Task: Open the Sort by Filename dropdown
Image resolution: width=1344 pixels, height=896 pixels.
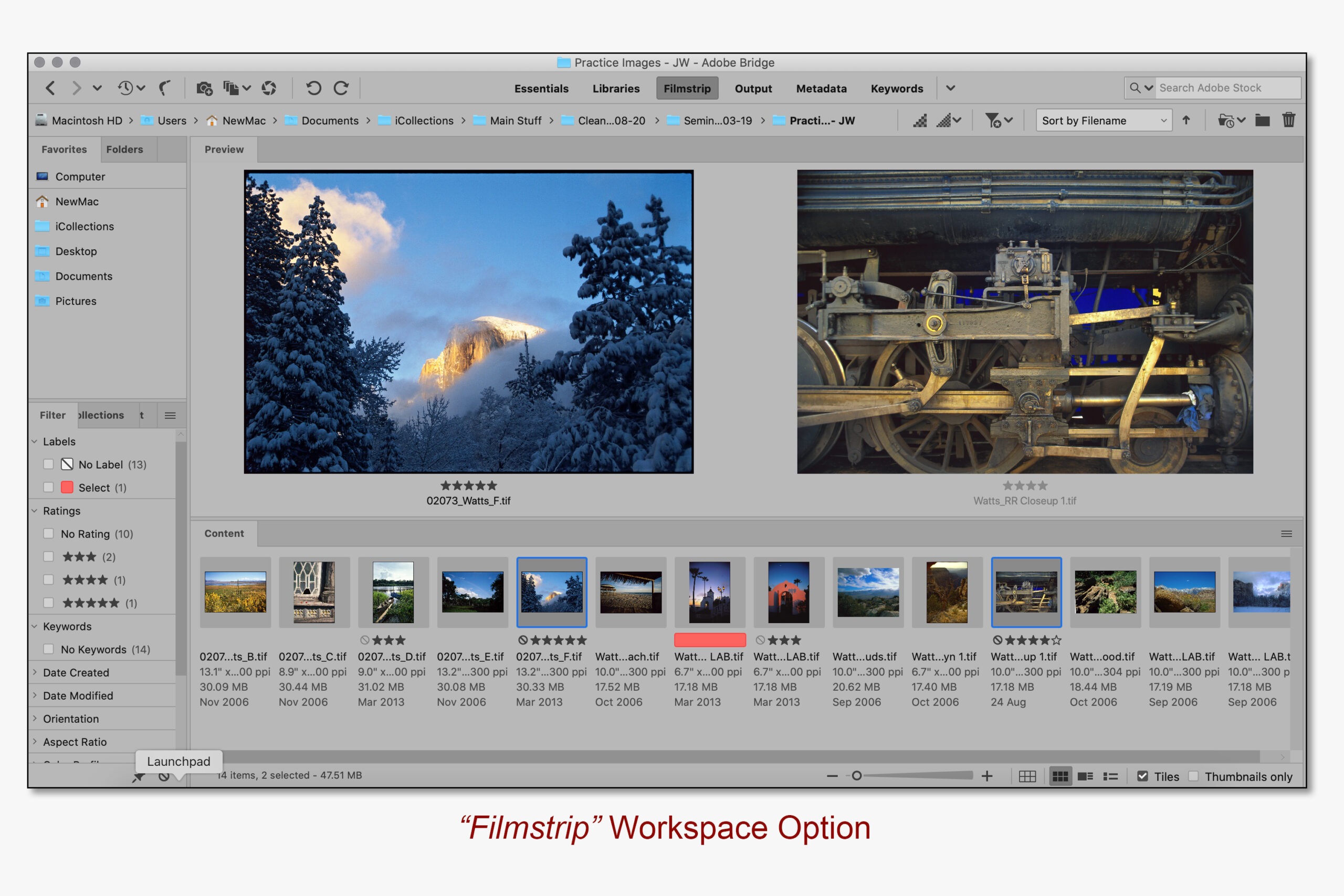Action: pyautogui.click(x=1103, y=121)
